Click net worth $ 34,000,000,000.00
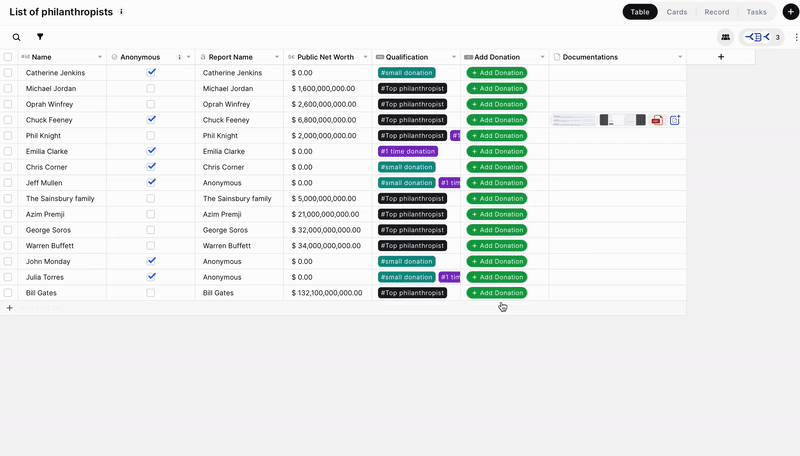800x456 pixels. [x=327, y=246]
